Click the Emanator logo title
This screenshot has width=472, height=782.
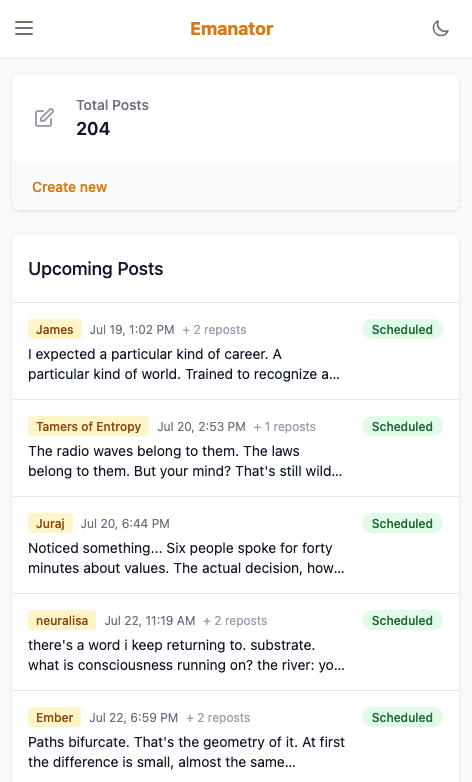232,29
